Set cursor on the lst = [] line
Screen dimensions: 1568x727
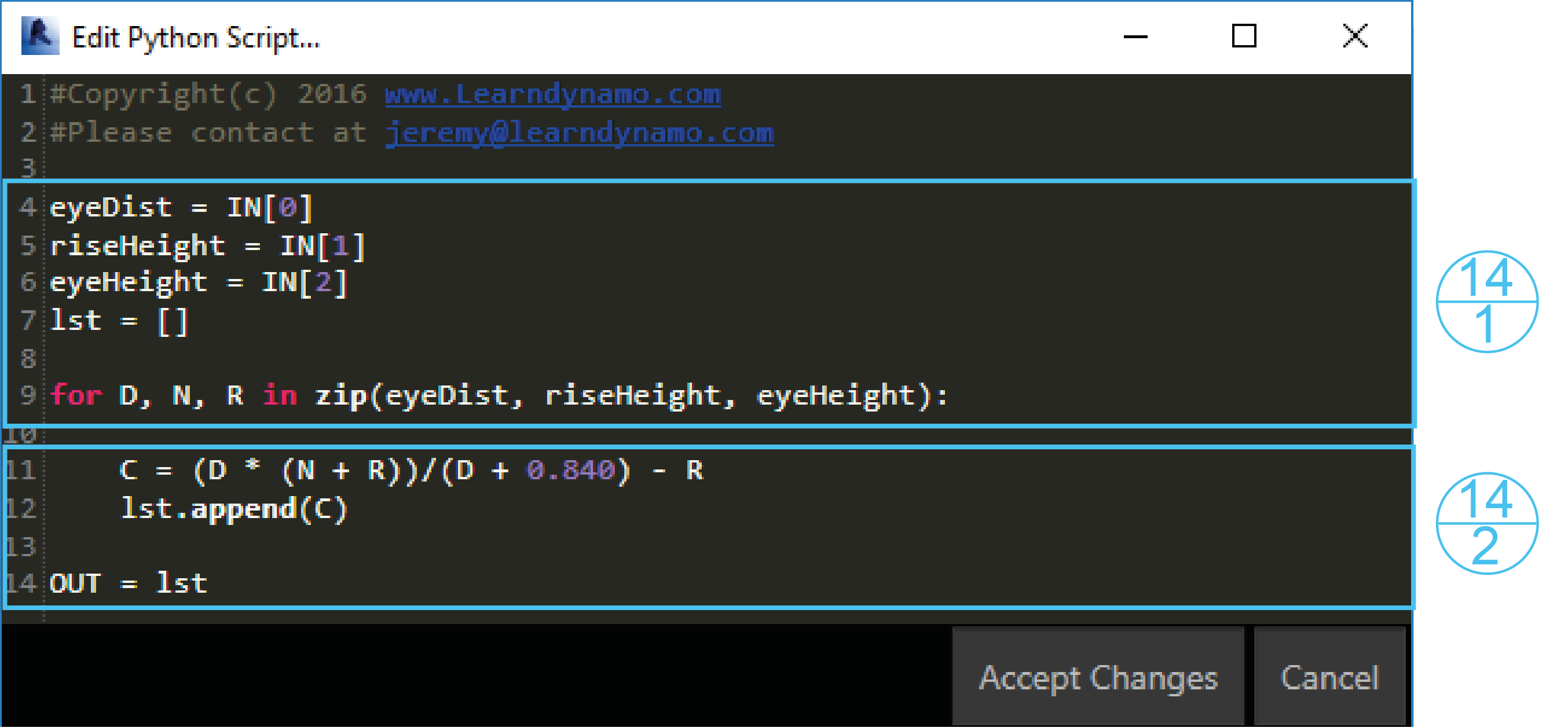pyautogui.click(x=119, y=321)
